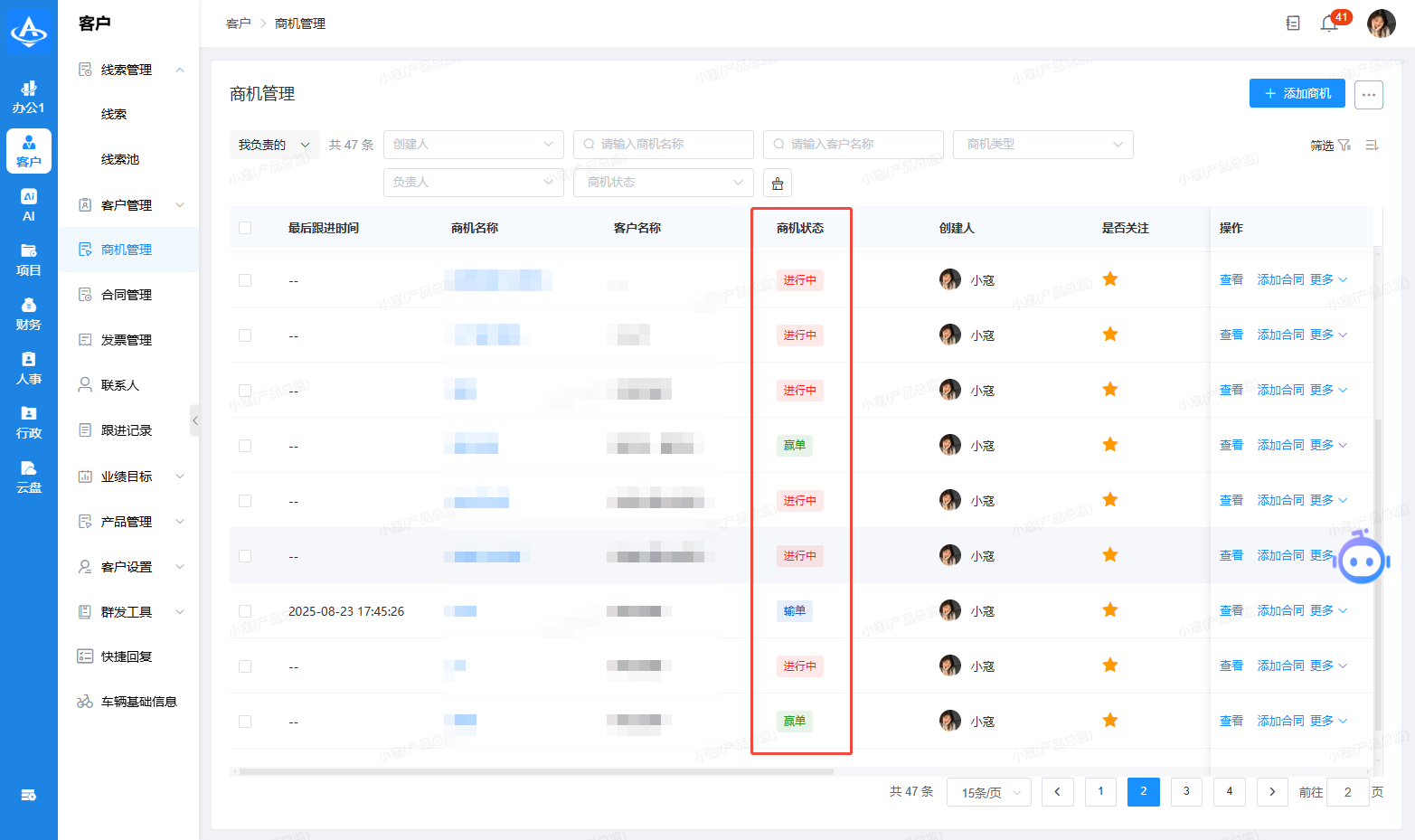
Task: Click the 筛选 filter icon
Action: click(1344, 146)
